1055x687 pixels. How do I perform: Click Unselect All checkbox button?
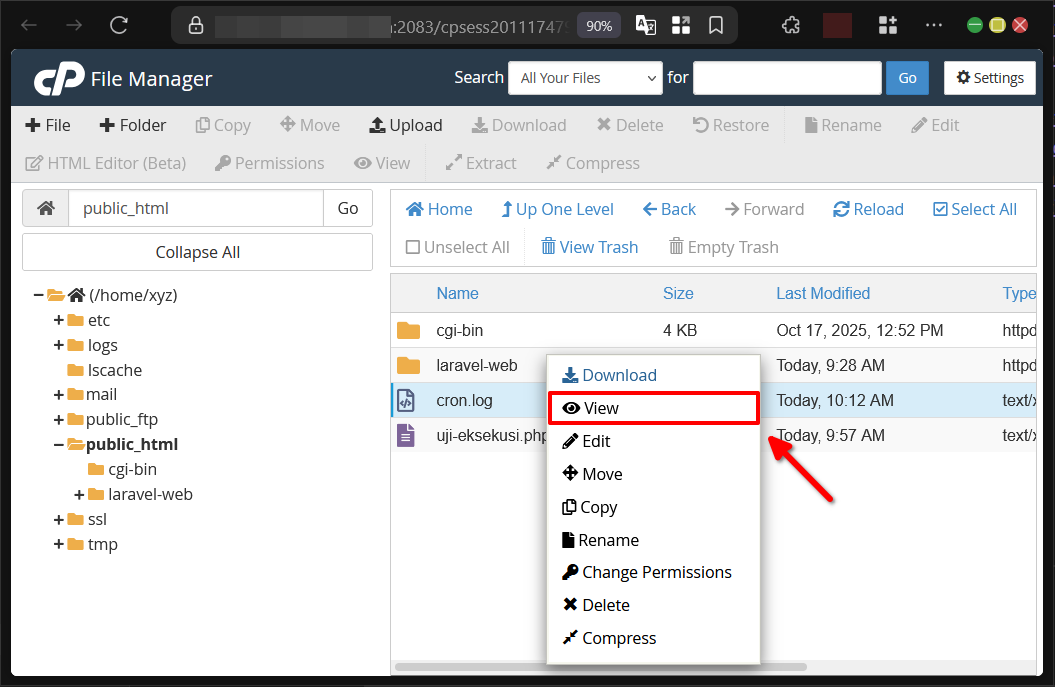coord(457,247)
